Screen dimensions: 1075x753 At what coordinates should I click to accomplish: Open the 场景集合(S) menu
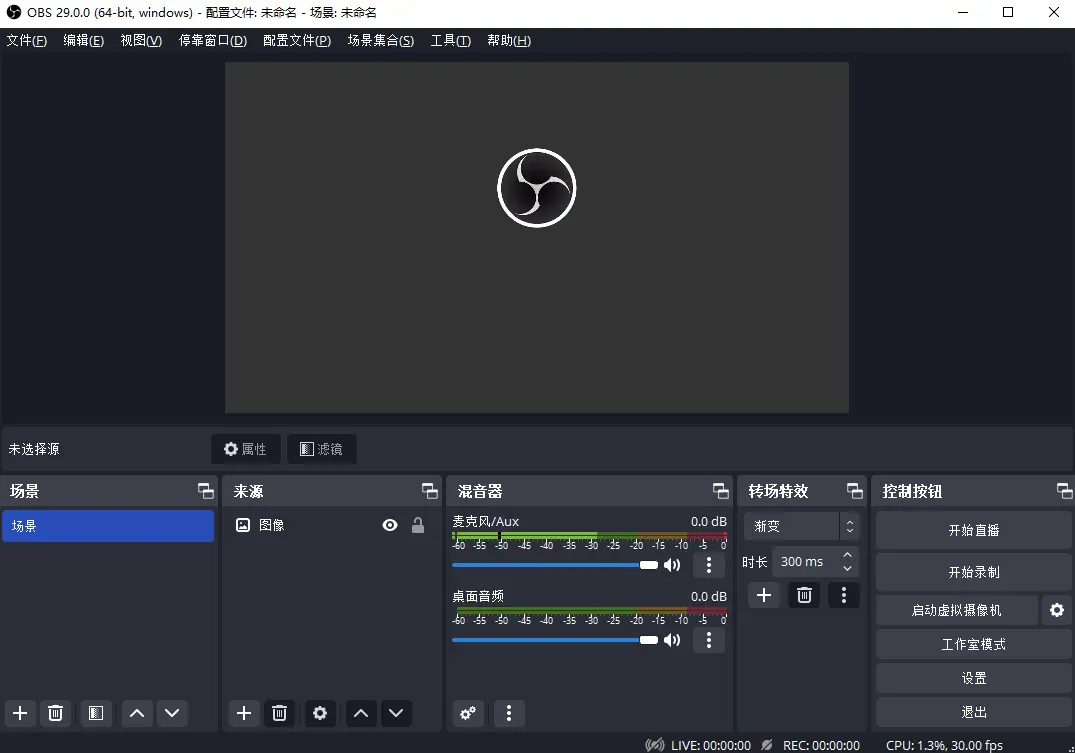pyautogui.click(x=381, y=40)
